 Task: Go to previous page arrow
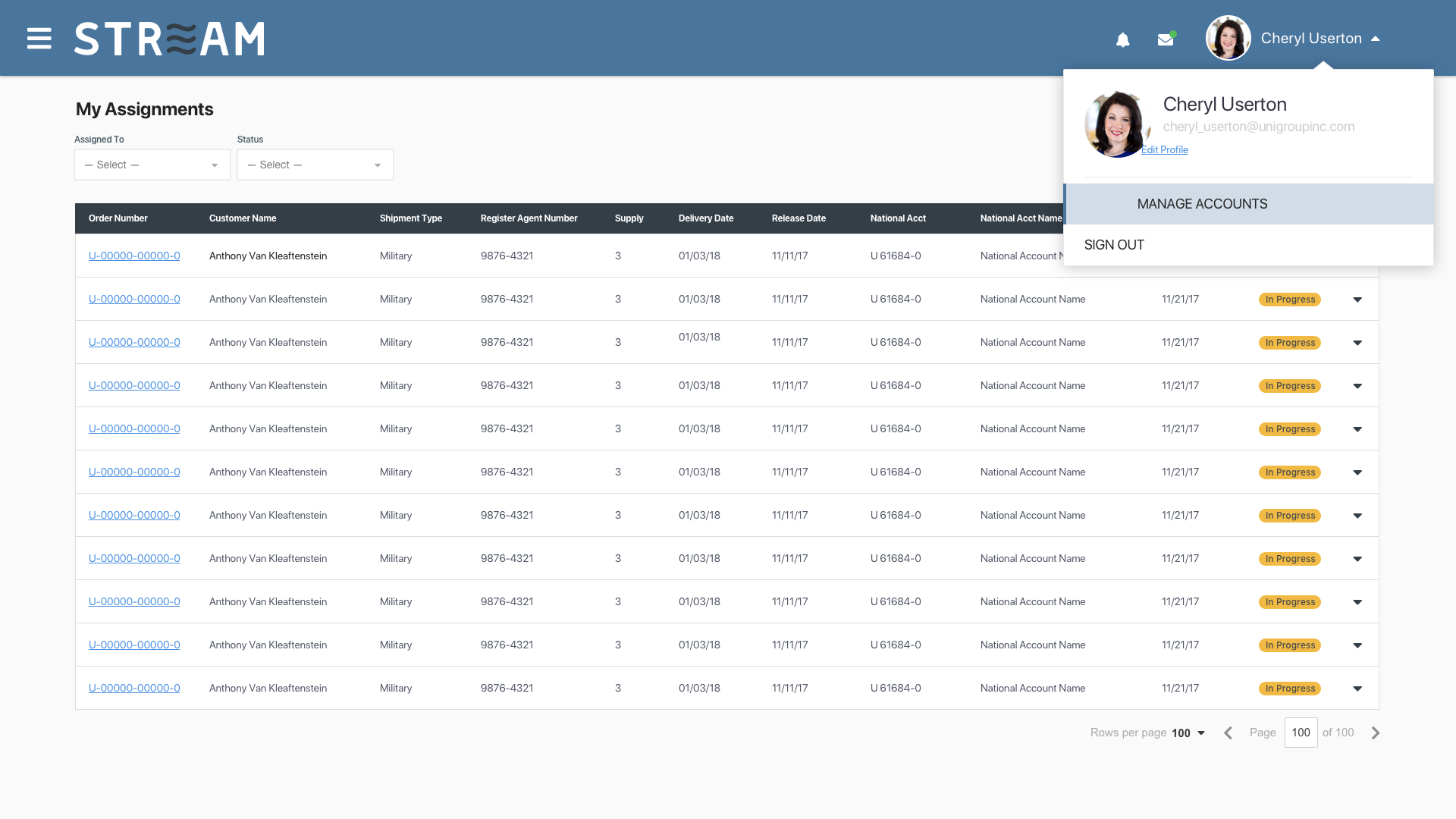click(x=1228, y=733)
